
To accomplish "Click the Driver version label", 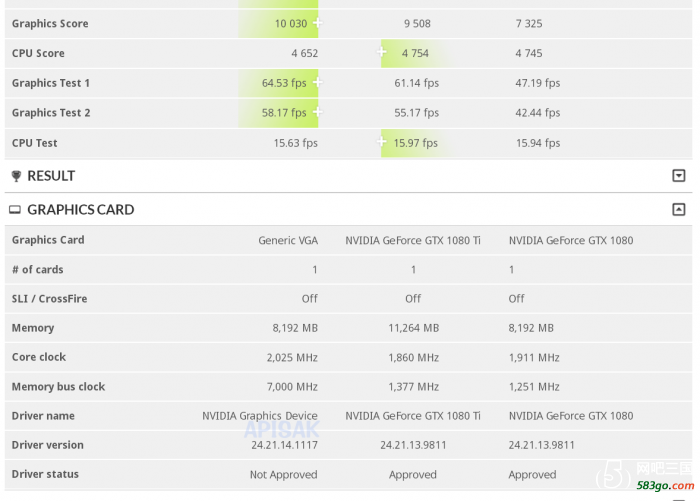I will (48, 445).
